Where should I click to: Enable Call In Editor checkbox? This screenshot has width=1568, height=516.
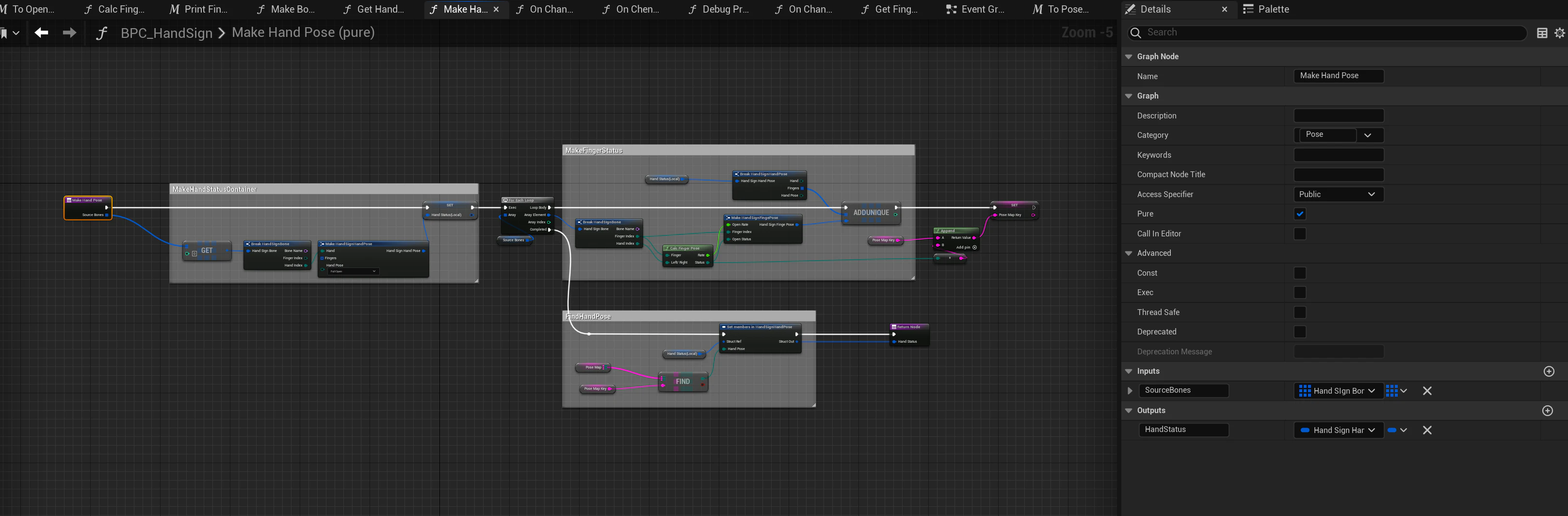[x=1300, y=233]
